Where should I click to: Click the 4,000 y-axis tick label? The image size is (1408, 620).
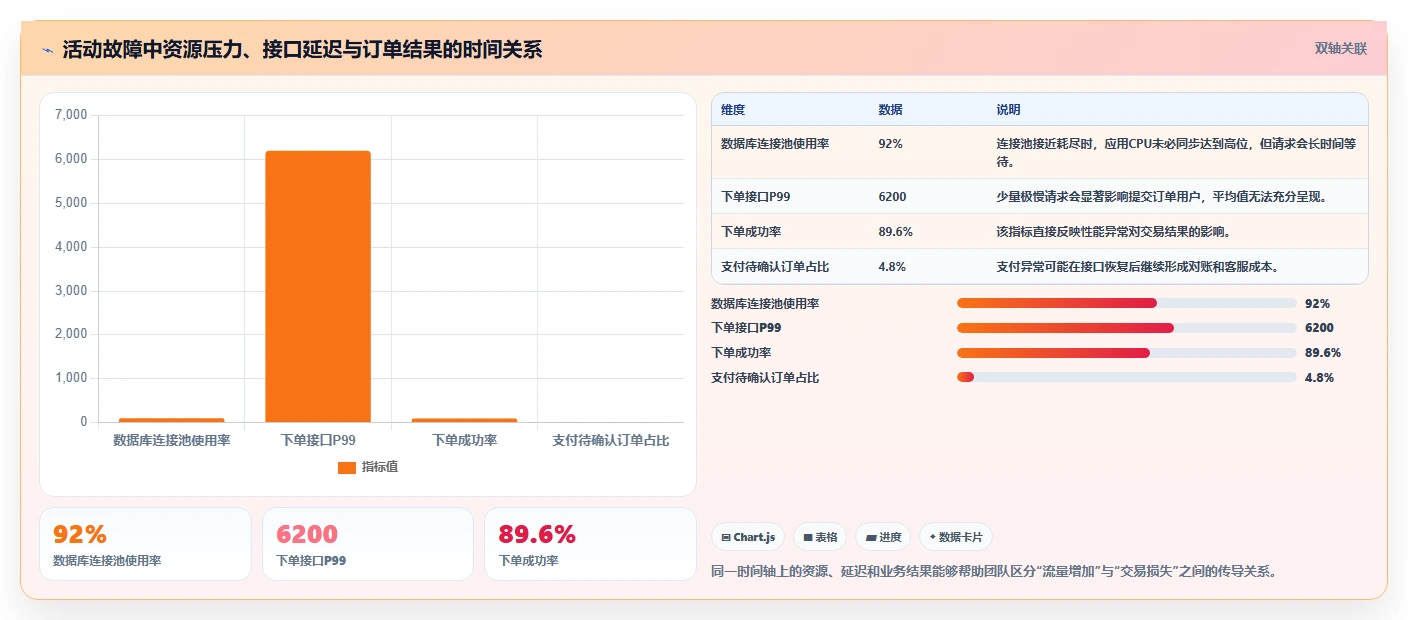point(71,247)
